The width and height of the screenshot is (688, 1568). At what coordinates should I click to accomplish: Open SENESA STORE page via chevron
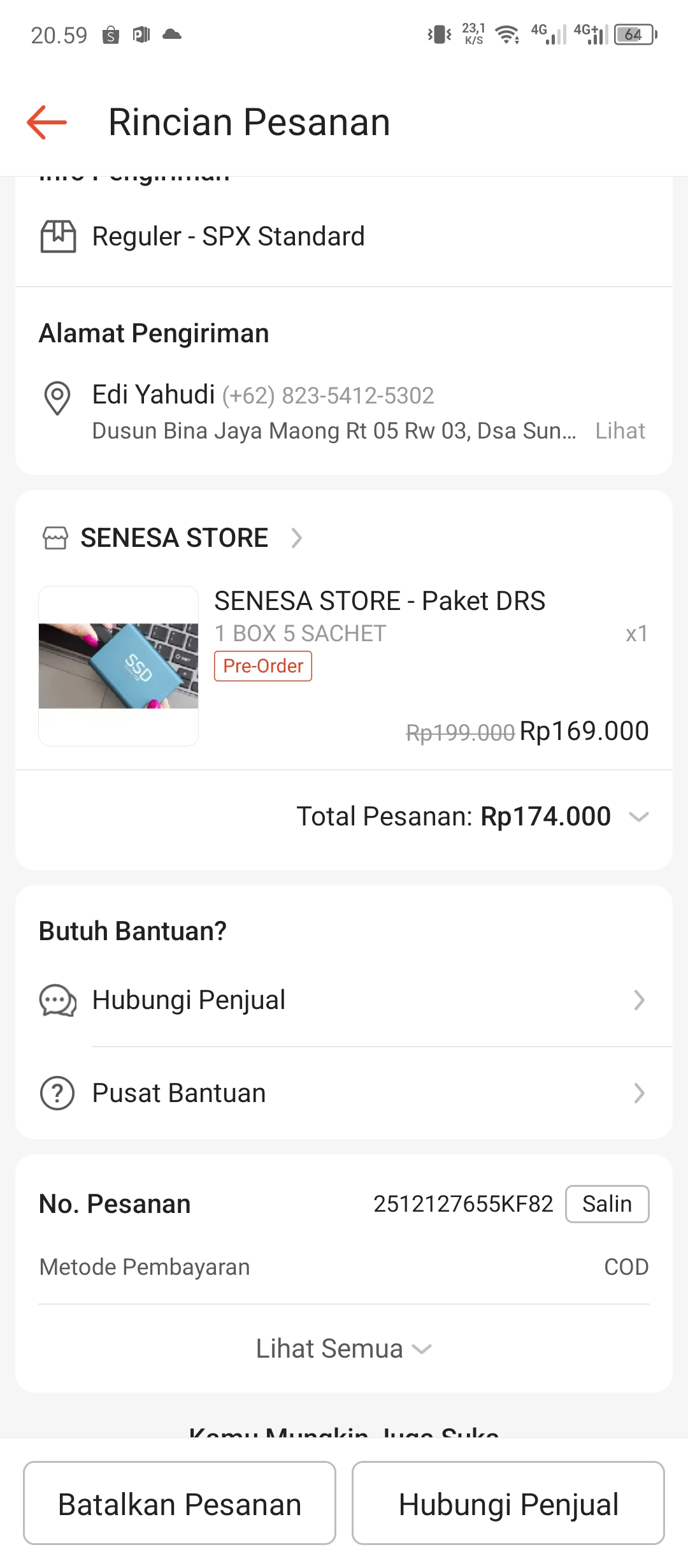296,538
